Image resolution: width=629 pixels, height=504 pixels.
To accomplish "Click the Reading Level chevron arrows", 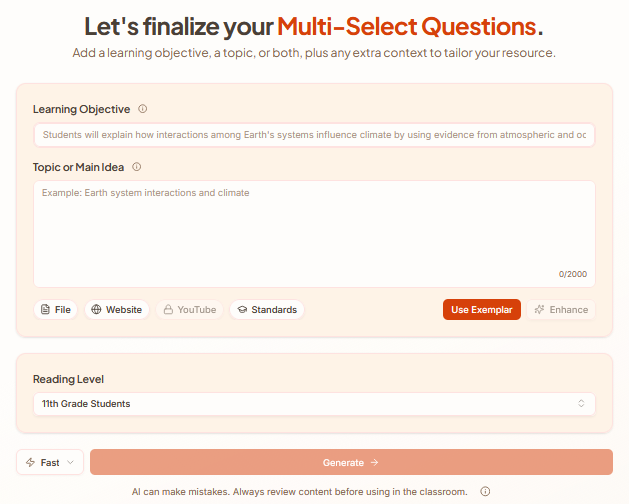I will [581, 404].
